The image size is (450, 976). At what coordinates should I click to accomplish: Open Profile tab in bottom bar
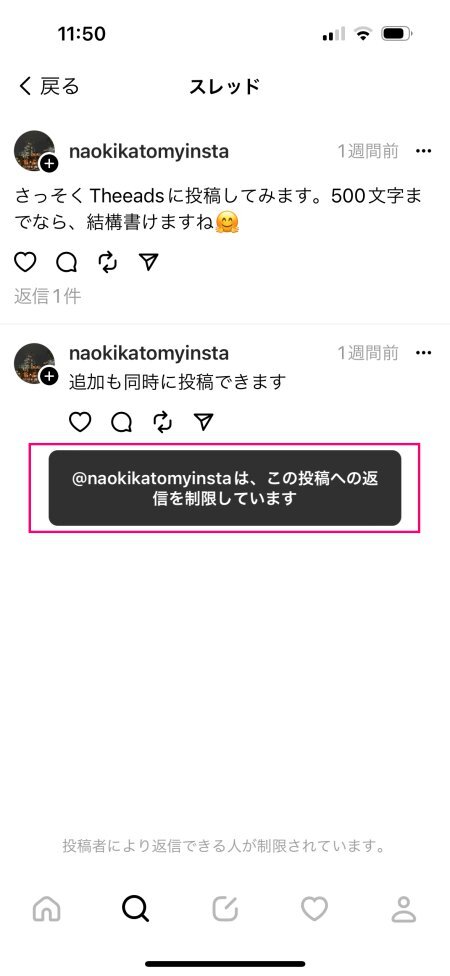click(x=404, y=909)
